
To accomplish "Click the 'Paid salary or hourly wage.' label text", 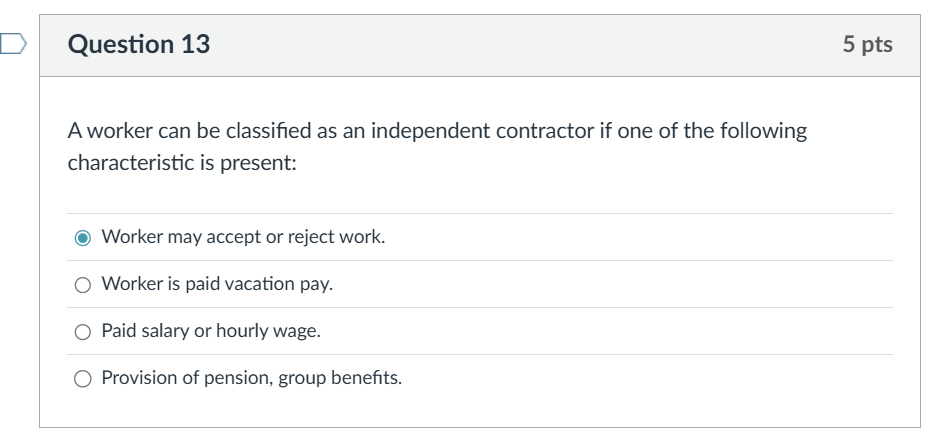I will click(x=211, y=331).
